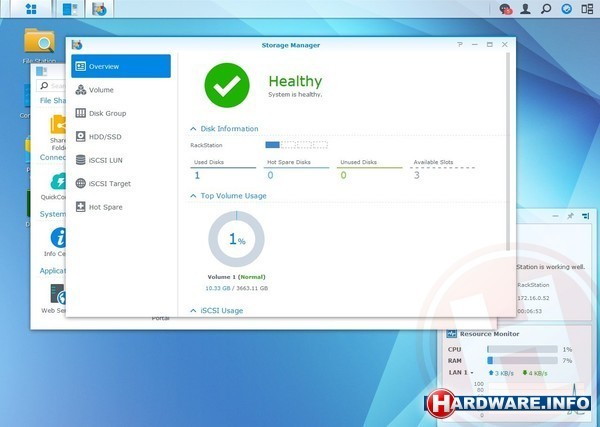Open the Volume section
Viewport: 600px width, 427px height.
click(x=121, y=90)
